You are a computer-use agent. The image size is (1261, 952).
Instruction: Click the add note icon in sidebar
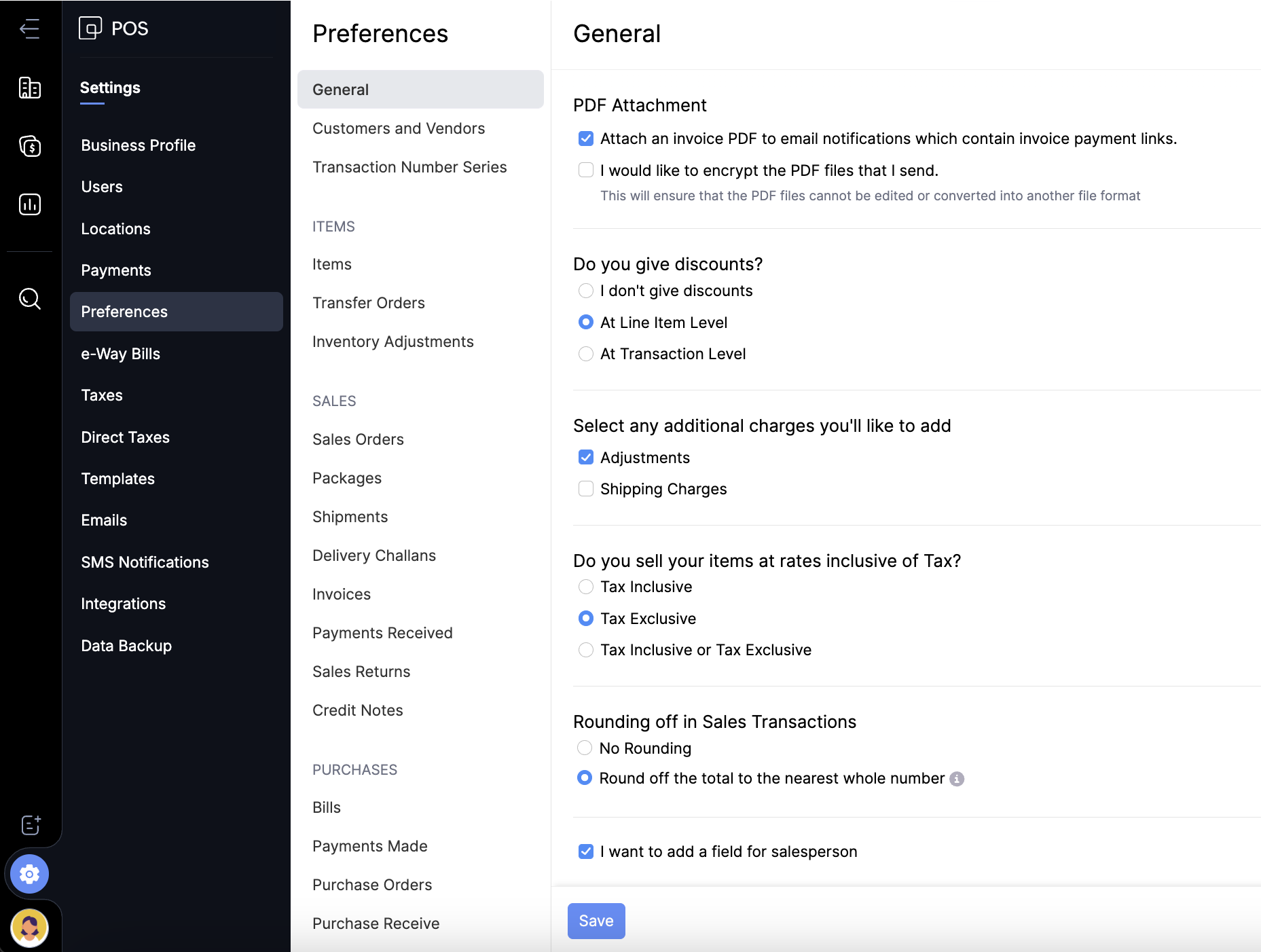click(x=31, y=824)
